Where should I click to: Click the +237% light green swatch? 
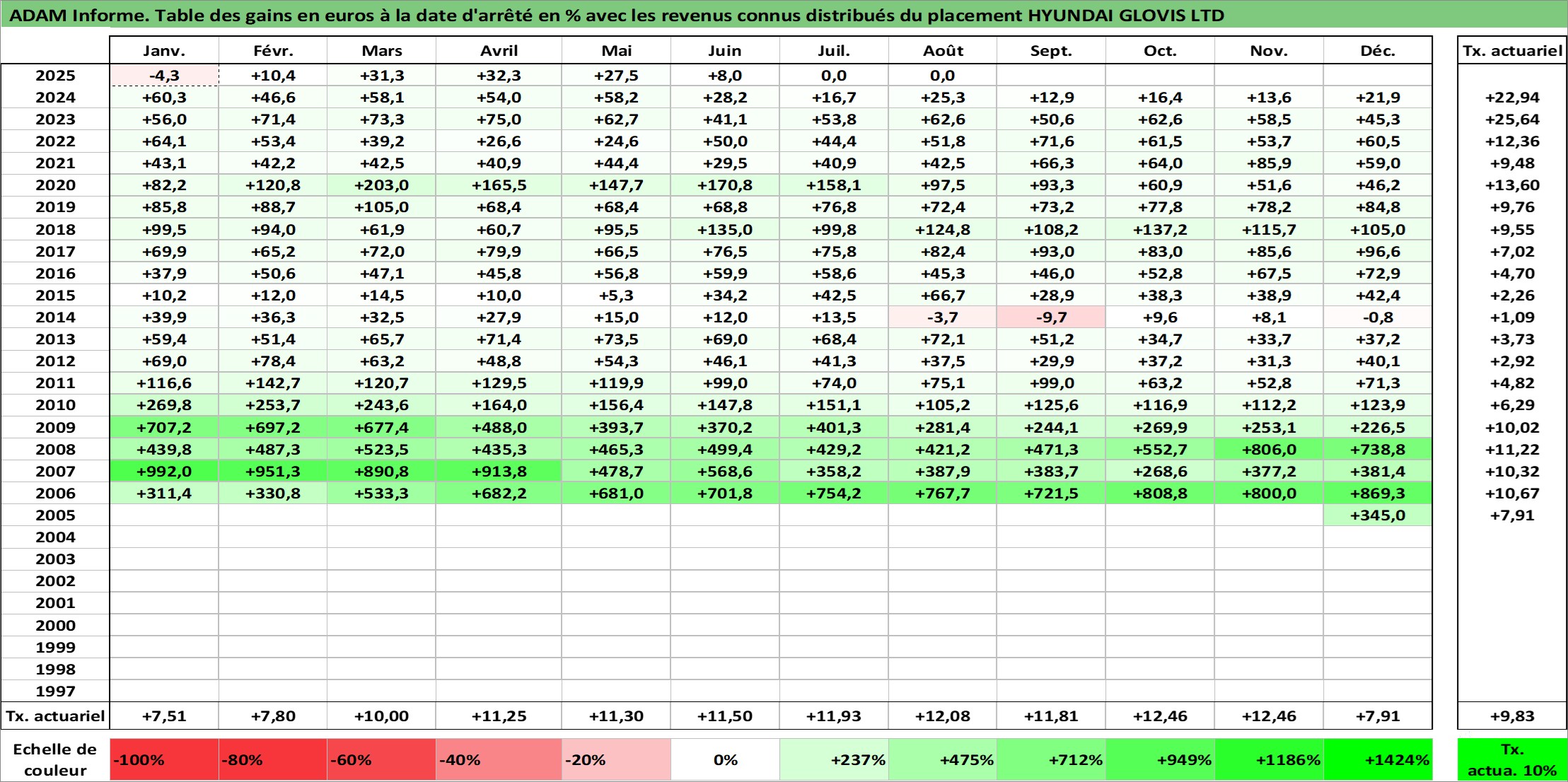coord(834,760)
